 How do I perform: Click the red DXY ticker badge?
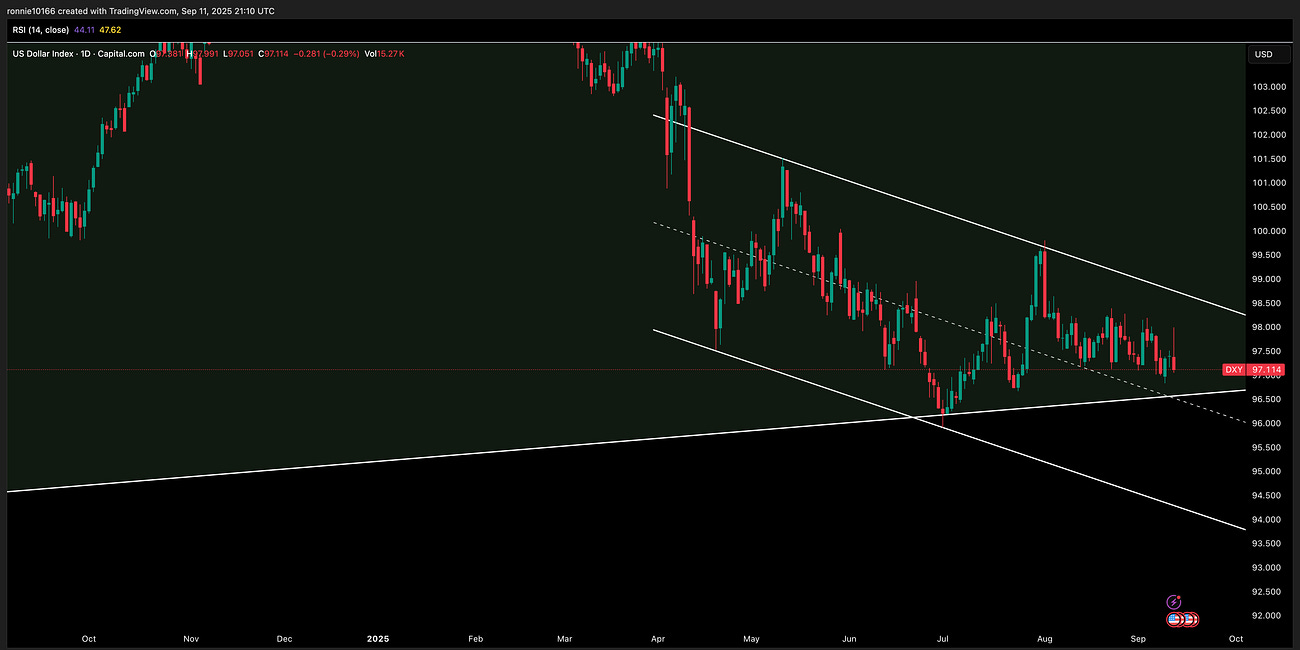[1233, 370]
